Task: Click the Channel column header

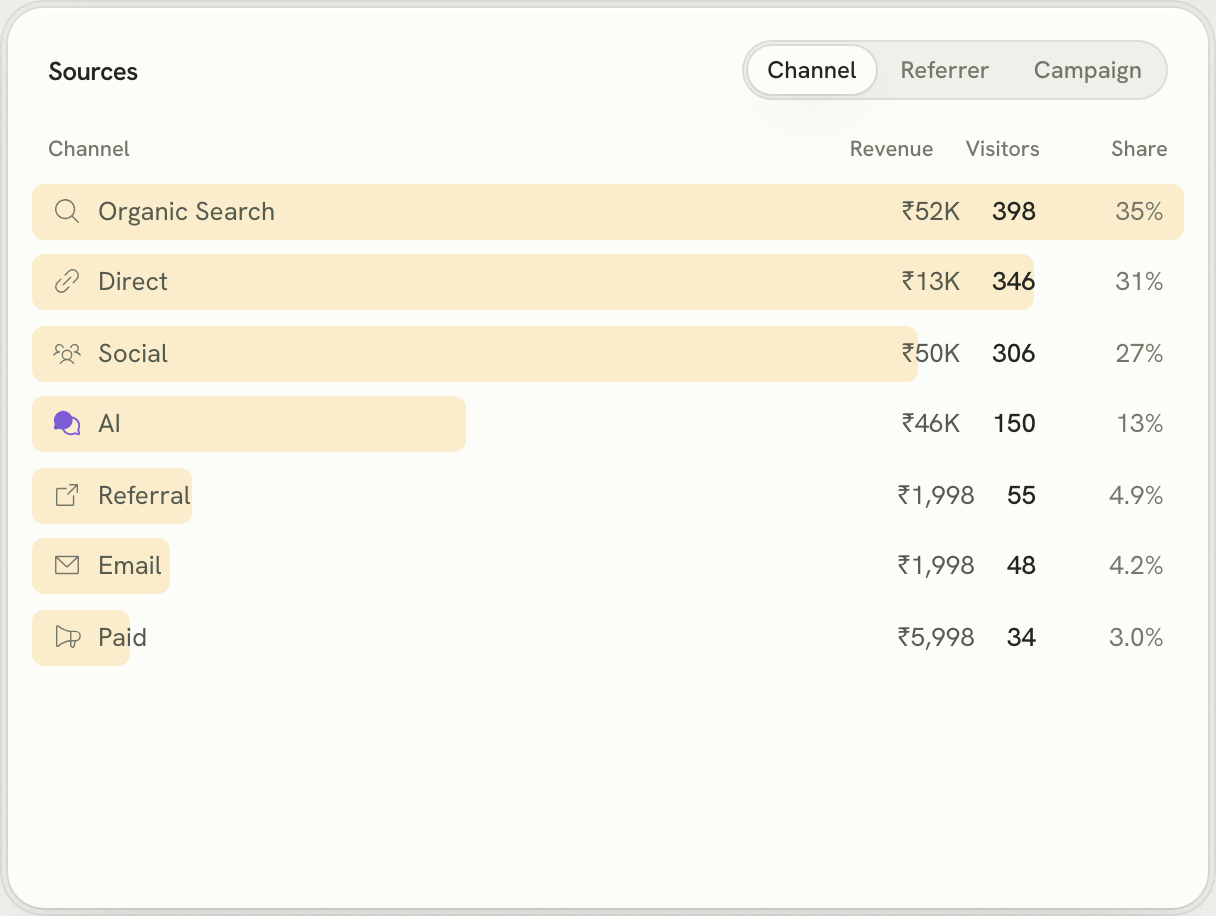Action: [x=89, y=149]
